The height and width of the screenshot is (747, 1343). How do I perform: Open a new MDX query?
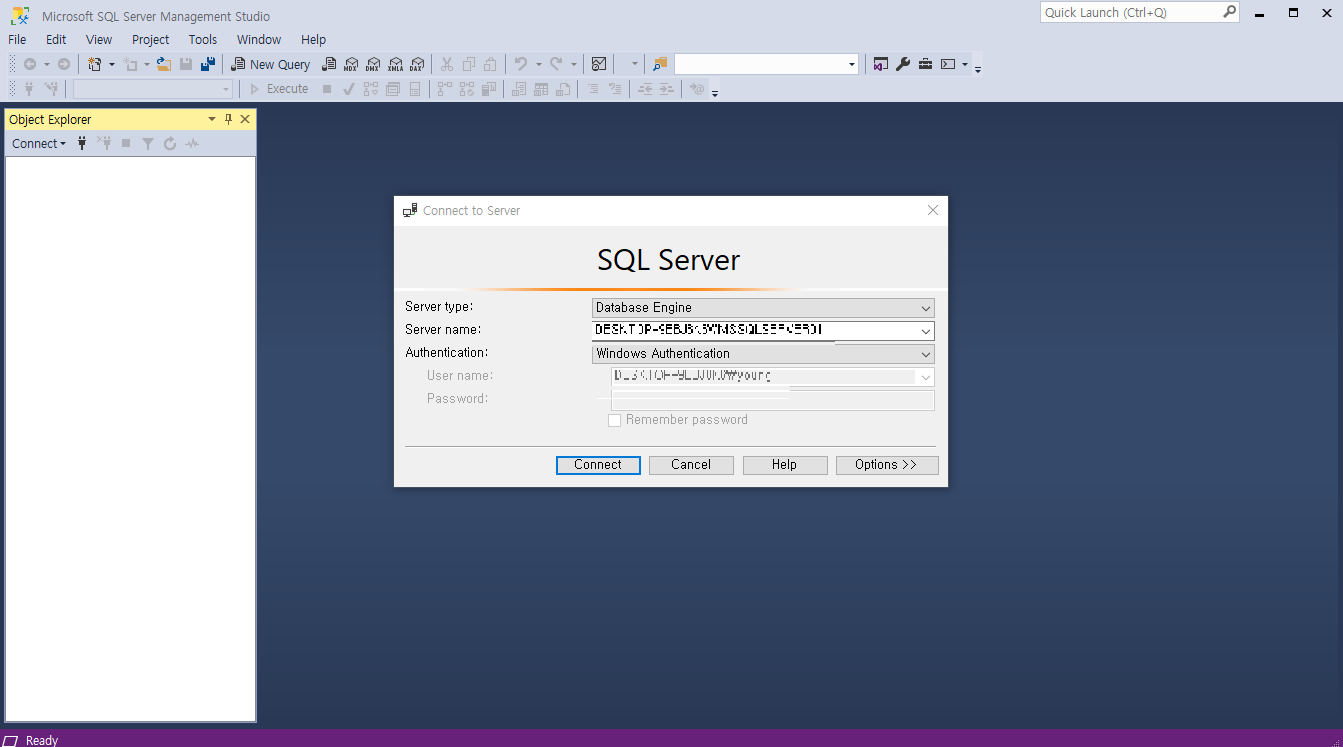pos(351,64)
